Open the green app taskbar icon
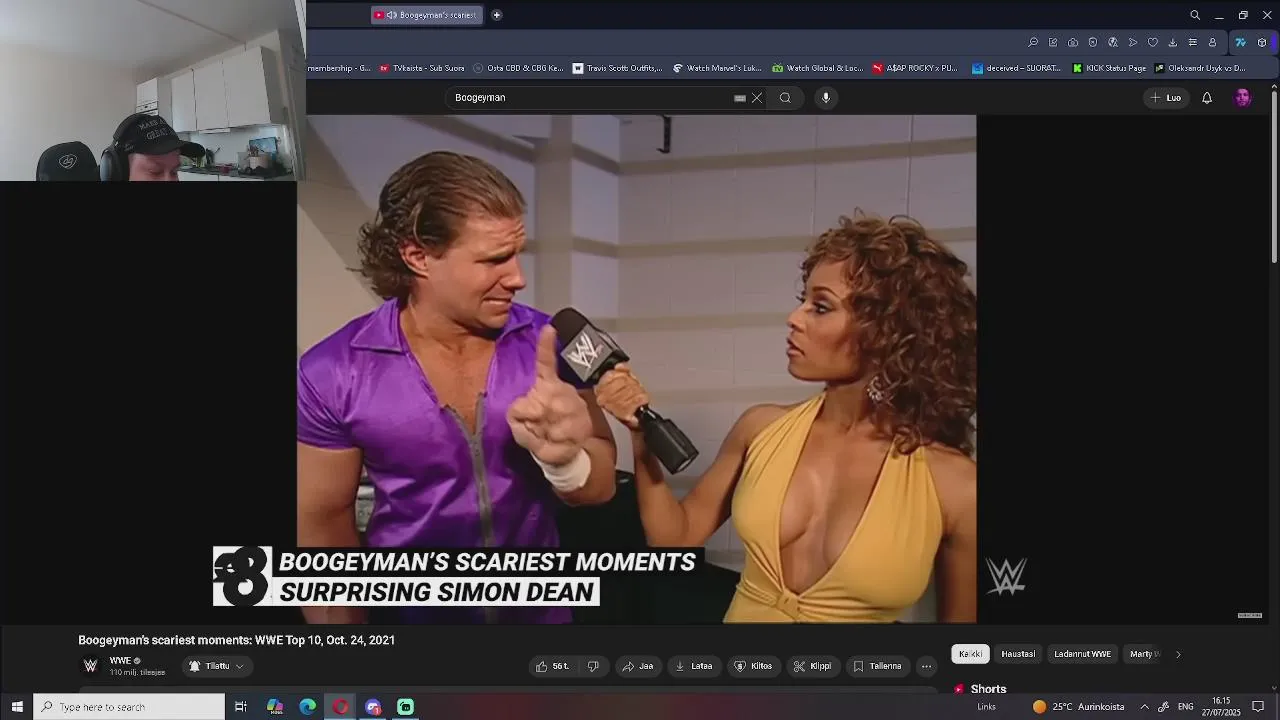Viewport: 1280px width, 720px height. pyautogui.click(x=405, y=707)
